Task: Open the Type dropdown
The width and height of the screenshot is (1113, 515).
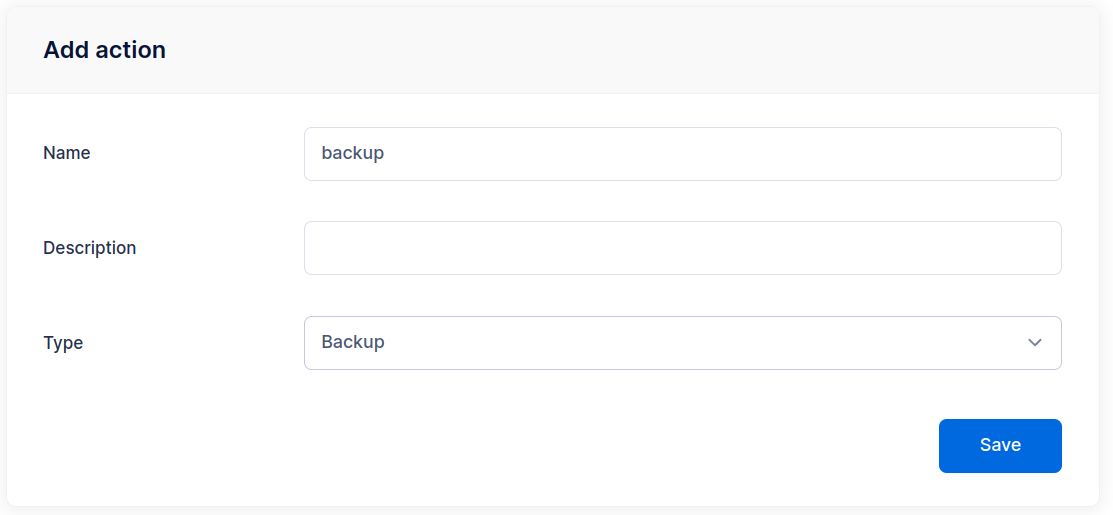Action: (682, 343)
